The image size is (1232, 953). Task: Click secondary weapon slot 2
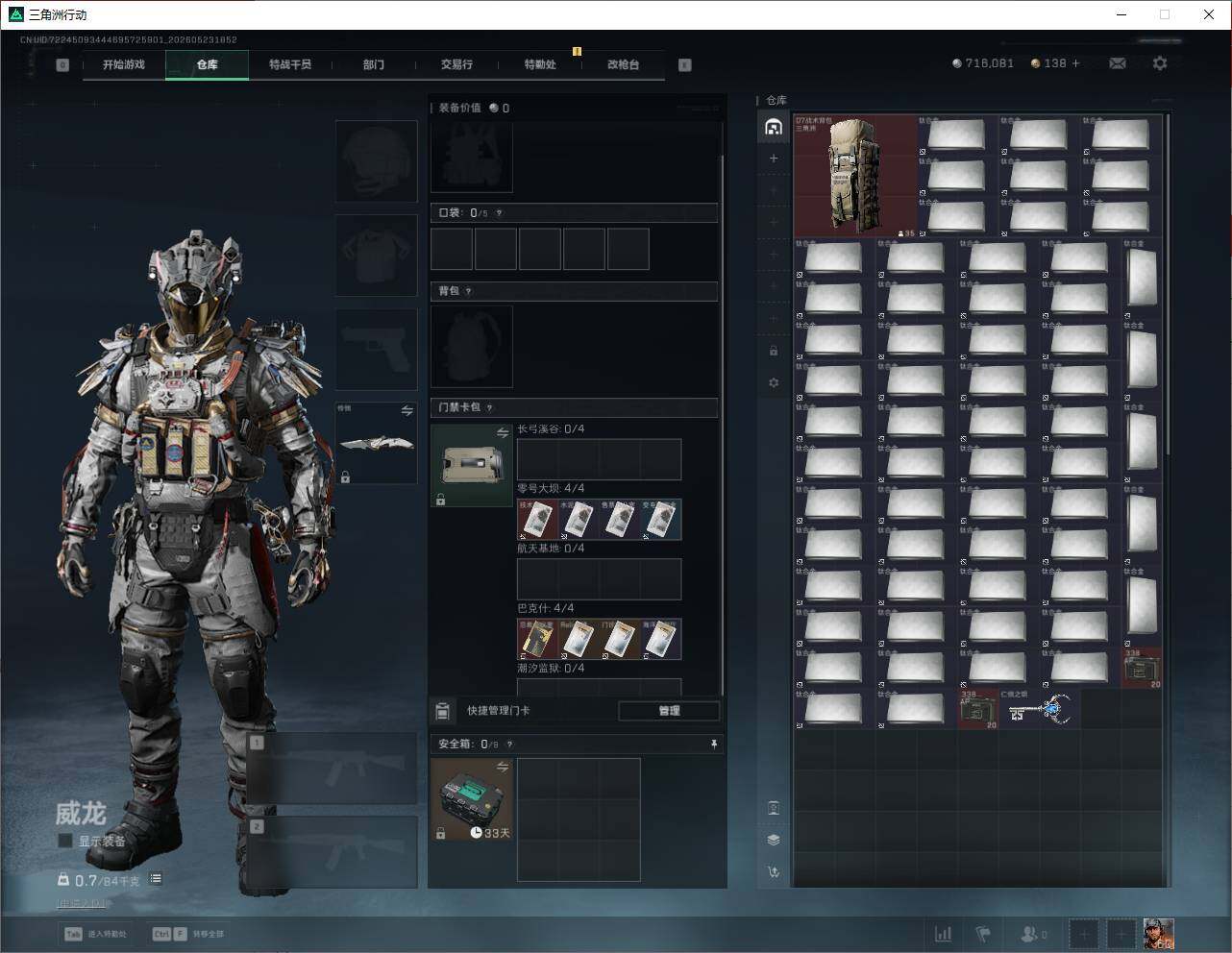[x=333, y=852]
